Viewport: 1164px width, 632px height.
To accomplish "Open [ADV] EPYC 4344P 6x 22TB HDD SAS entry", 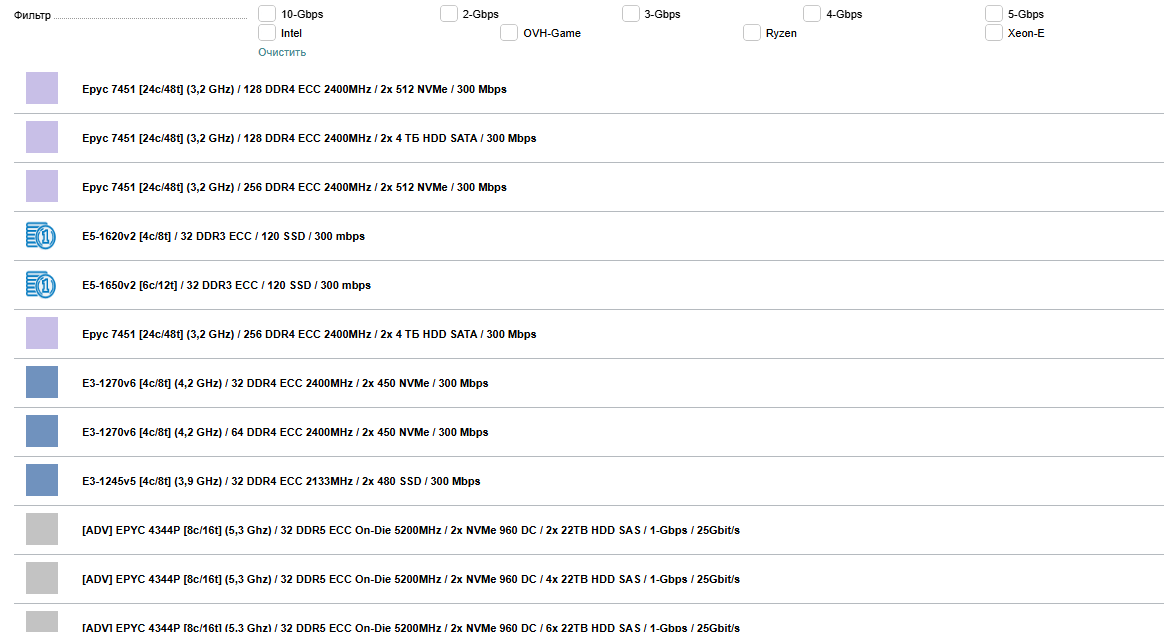I will pos(411,628).
